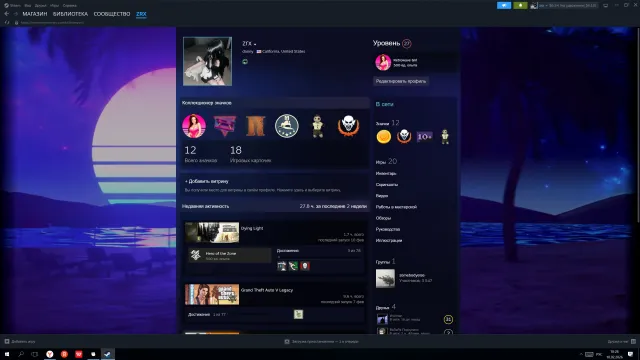Open the blue announcements button in the top bar
640x360 pixels.
[x=504, y=5]
